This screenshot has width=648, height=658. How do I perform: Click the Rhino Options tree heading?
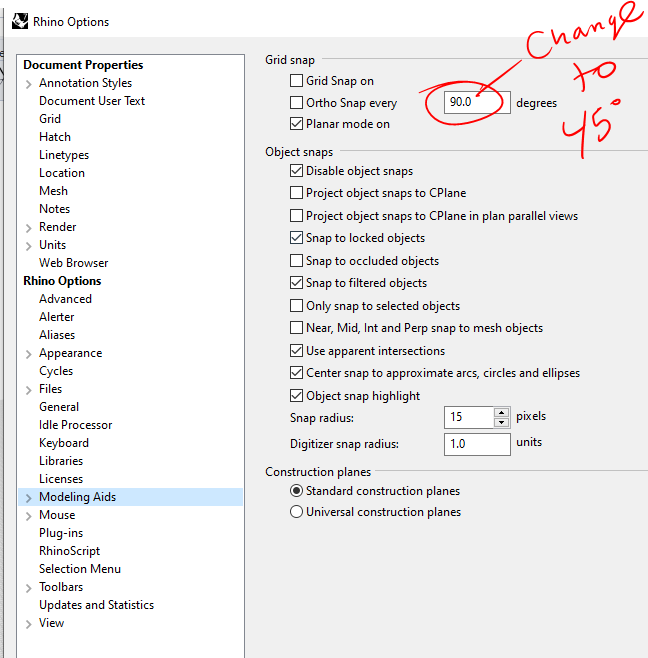[x=62, y=281]
